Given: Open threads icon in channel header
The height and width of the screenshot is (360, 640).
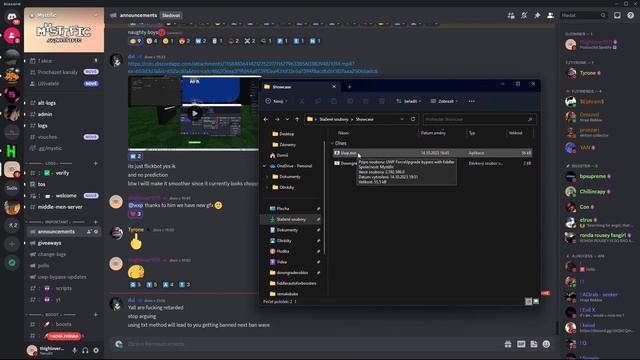Looking at the screenshot, I should tap(511, 16).
